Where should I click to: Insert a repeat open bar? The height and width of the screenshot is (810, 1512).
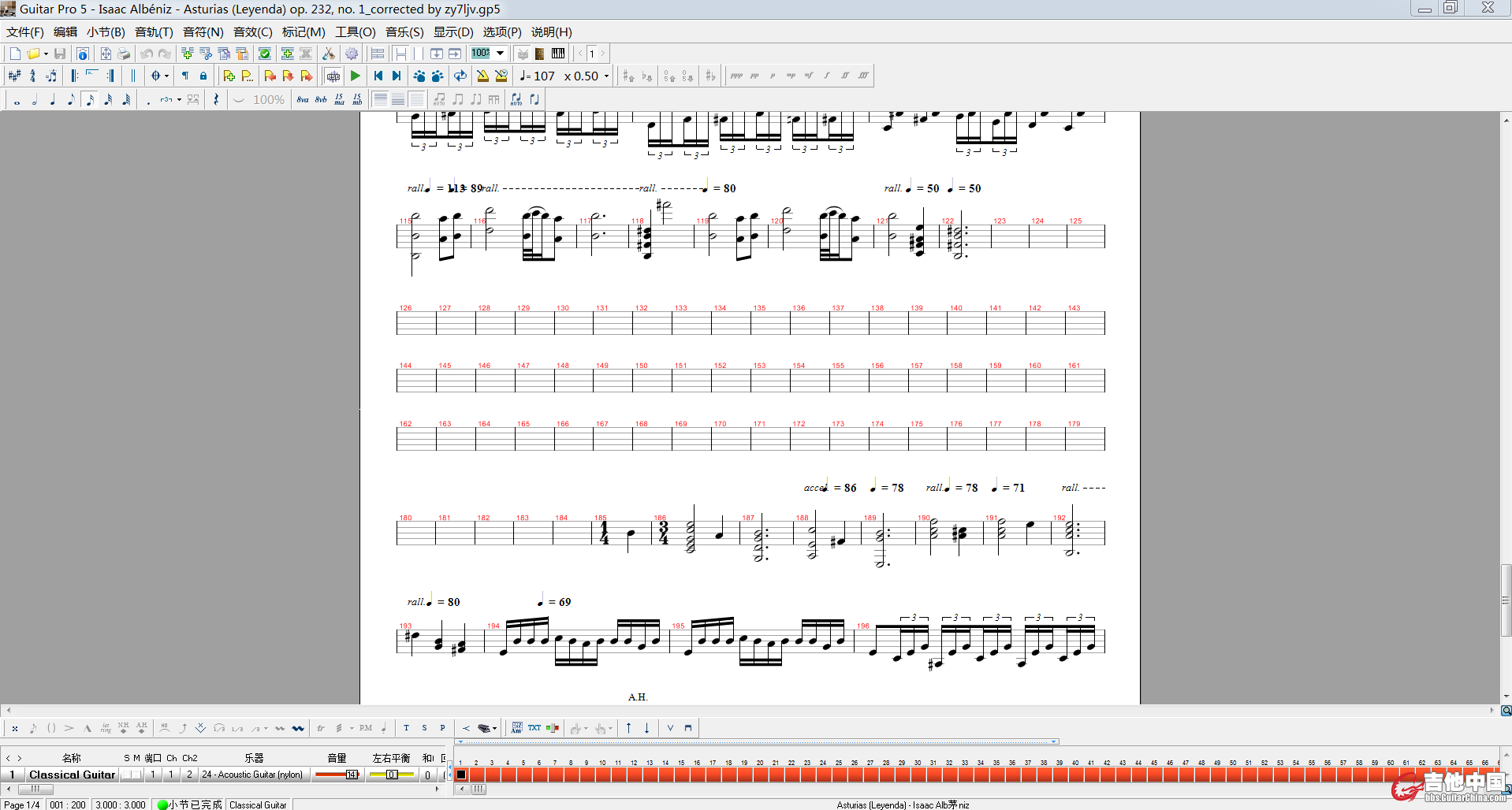pyautogui.click(x=74, y=76)
